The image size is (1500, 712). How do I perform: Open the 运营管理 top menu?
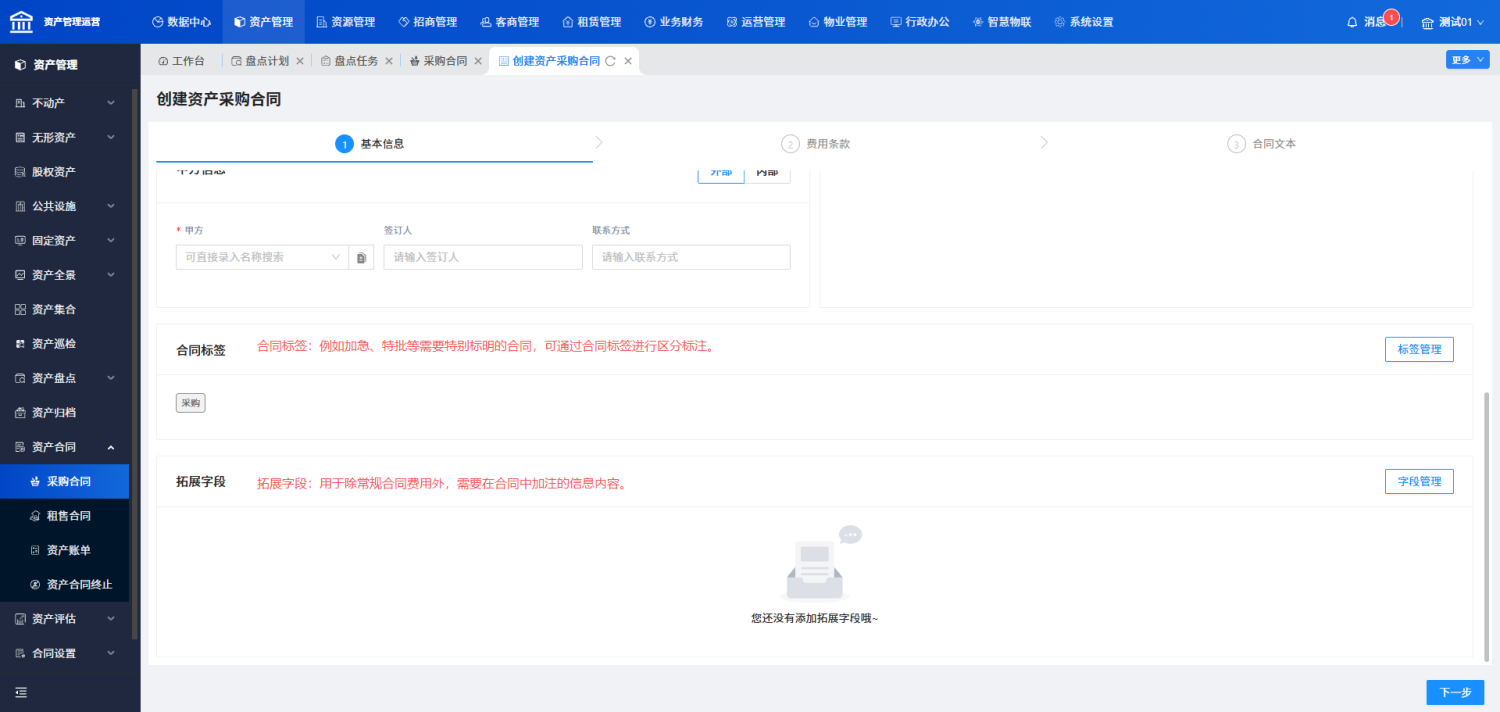click(x=755, y=22)
